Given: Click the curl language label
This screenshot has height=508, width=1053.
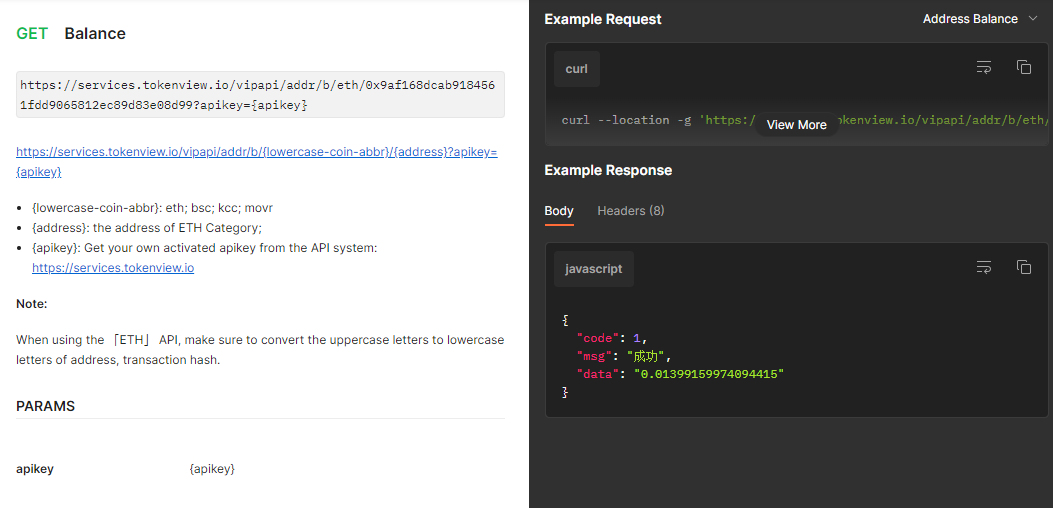Looking at the screenshot, I should [577, 69].
